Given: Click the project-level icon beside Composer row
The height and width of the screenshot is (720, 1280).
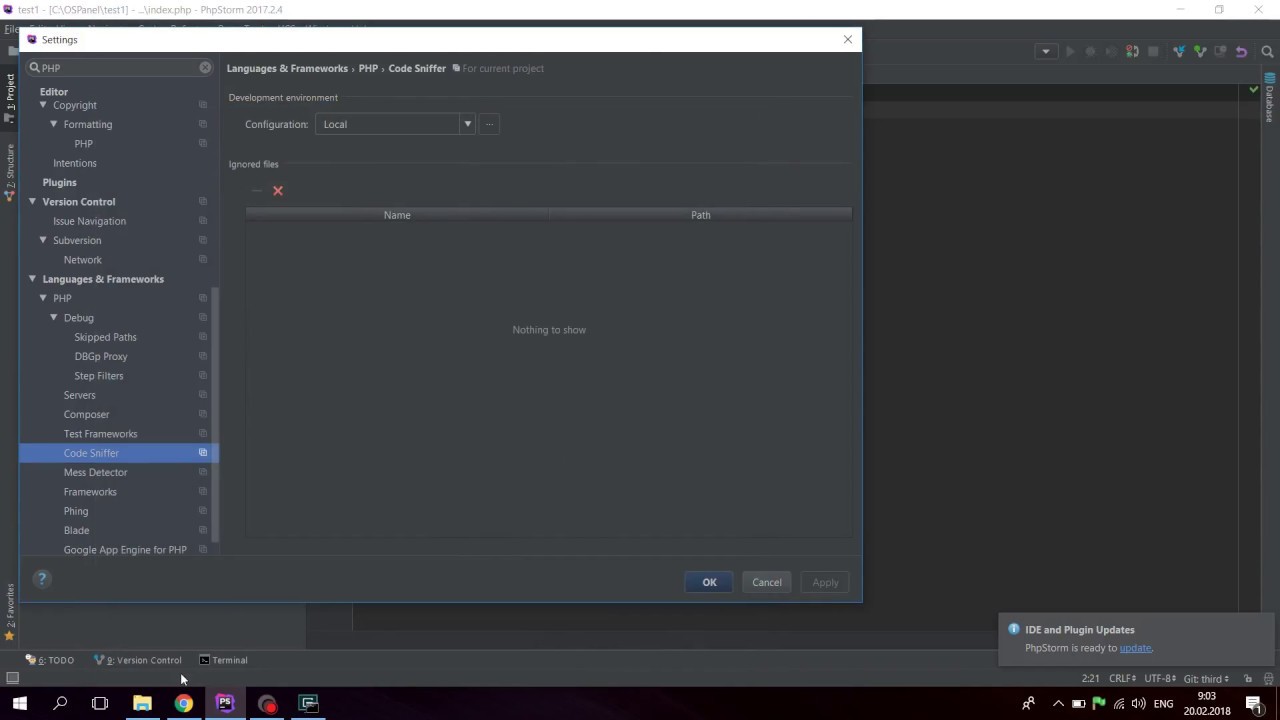Looking at the screenshot, I should pyautogui.click(x=203, y=414).
